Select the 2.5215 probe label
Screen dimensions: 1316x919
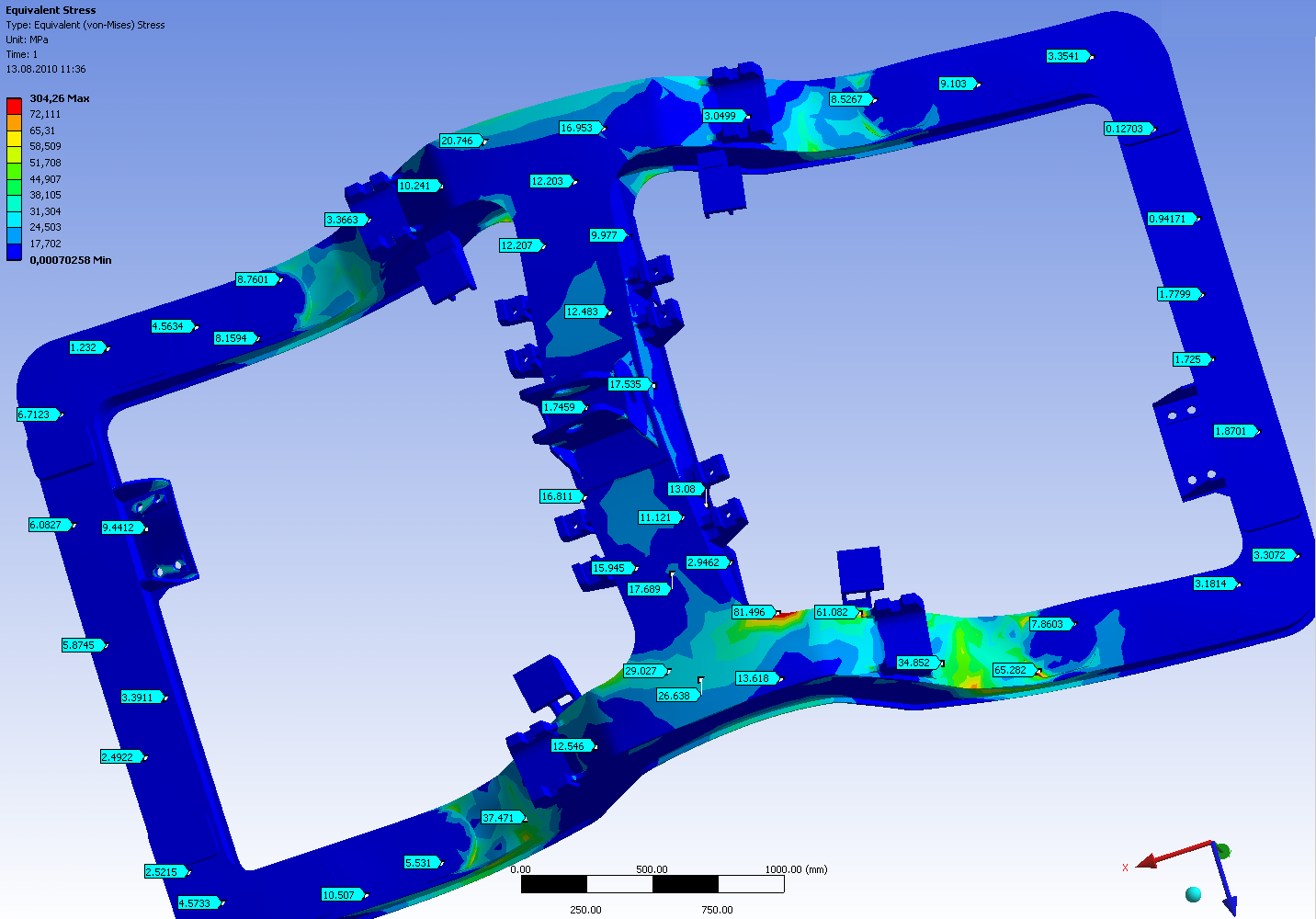coord(165,872)
